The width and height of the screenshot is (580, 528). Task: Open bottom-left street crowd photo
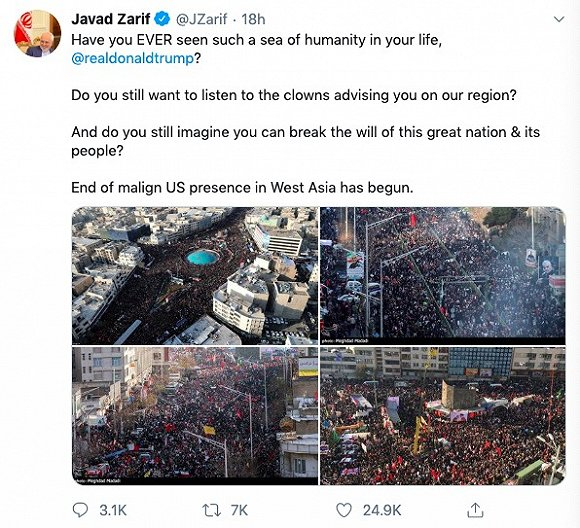(x=195, y=416)
